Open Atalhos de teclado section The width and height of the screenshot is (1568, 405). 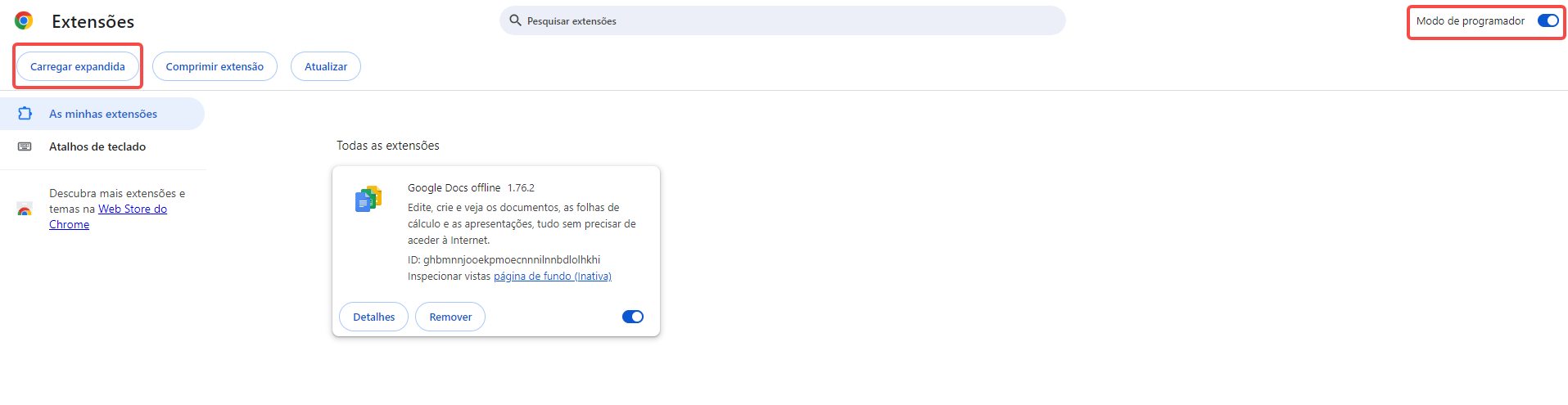coord(102,146)
